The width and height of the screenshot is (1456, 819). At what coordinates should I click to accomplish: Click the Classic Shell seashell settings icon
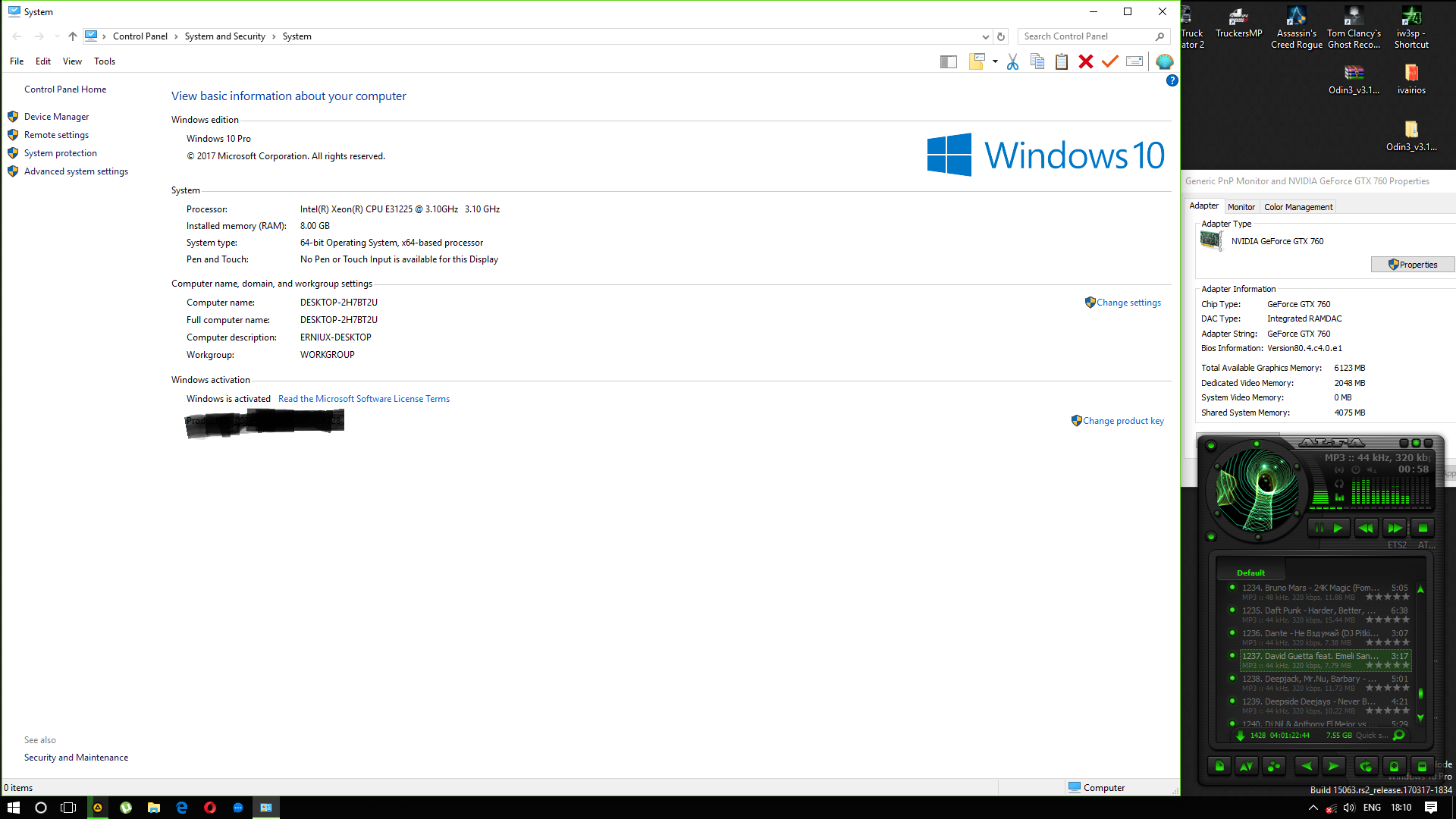click(x=1165, y=62)
